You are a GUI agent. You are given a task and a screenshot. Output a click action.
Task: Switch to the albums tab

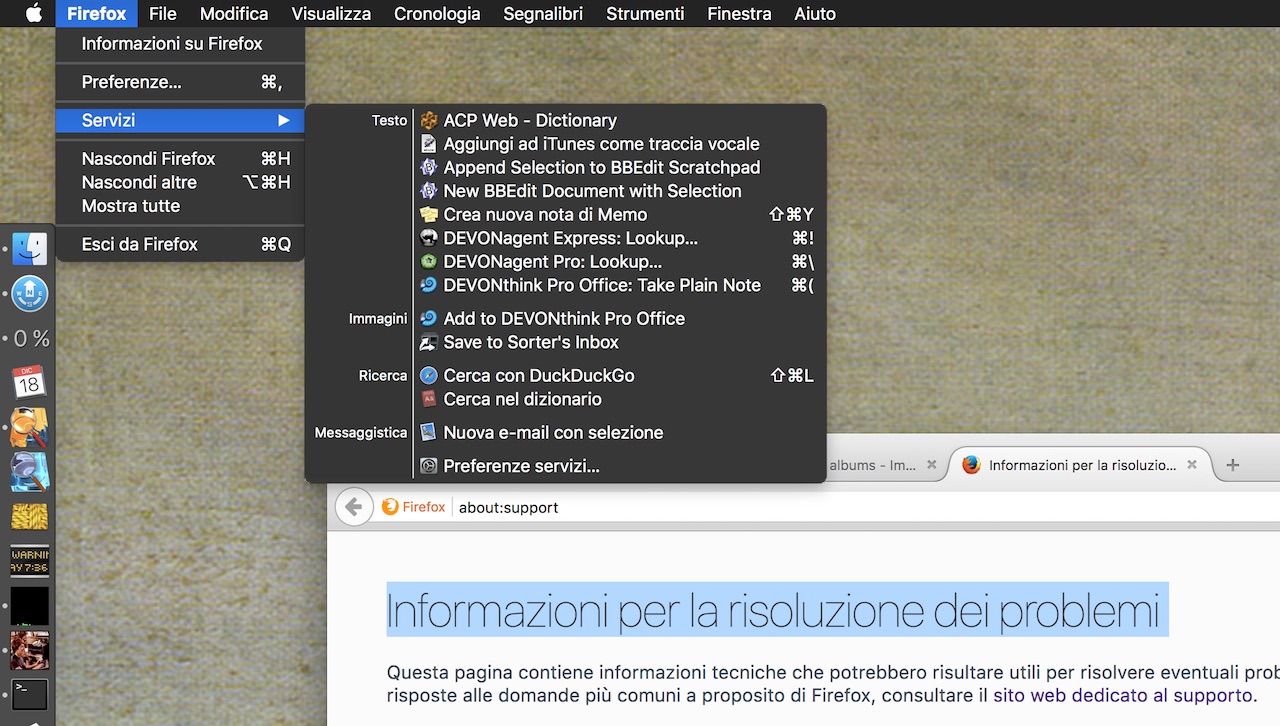click(874, 465)
